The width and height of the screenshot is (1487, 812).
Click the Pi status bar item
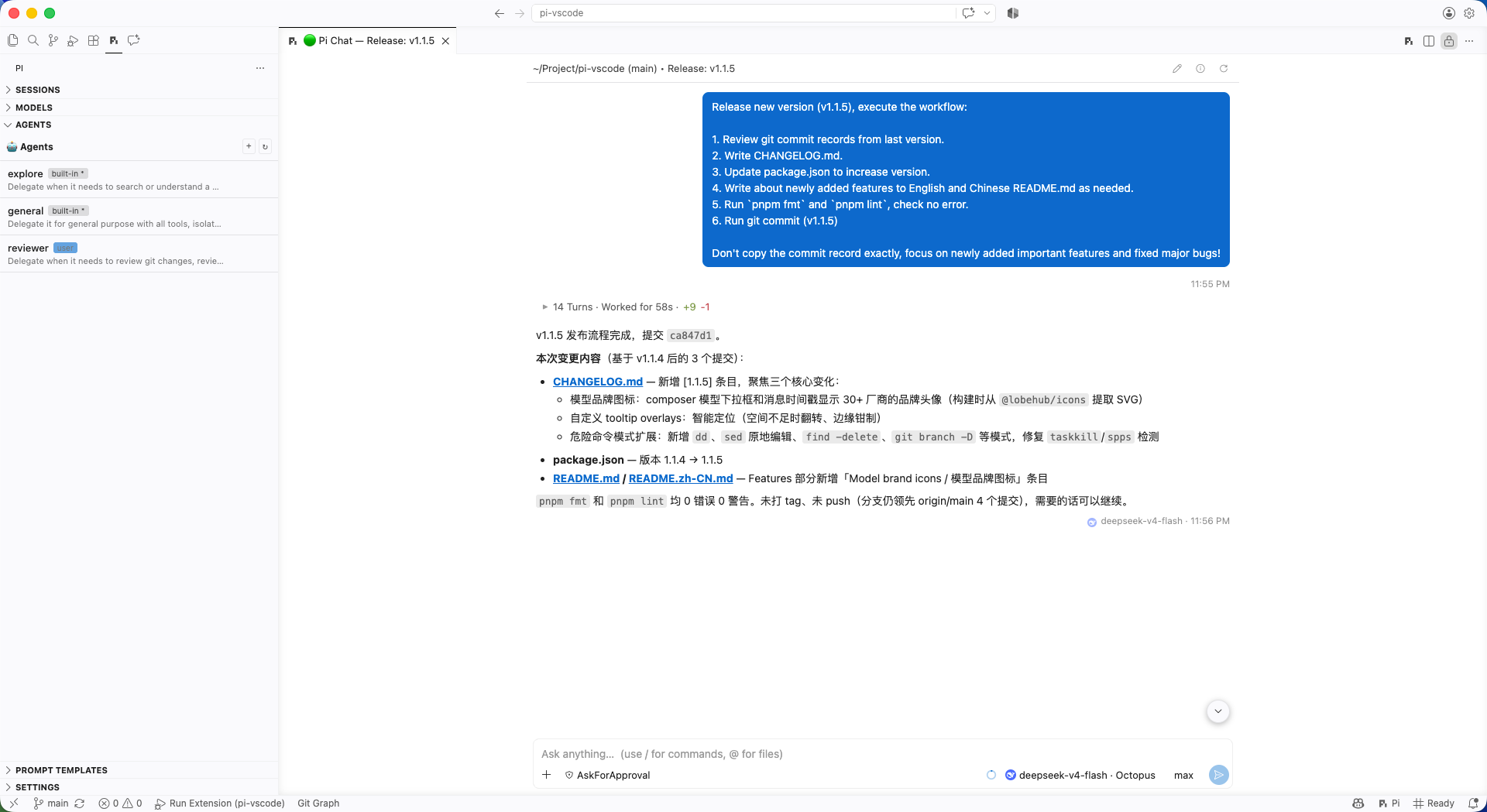tap(1389, 803)
